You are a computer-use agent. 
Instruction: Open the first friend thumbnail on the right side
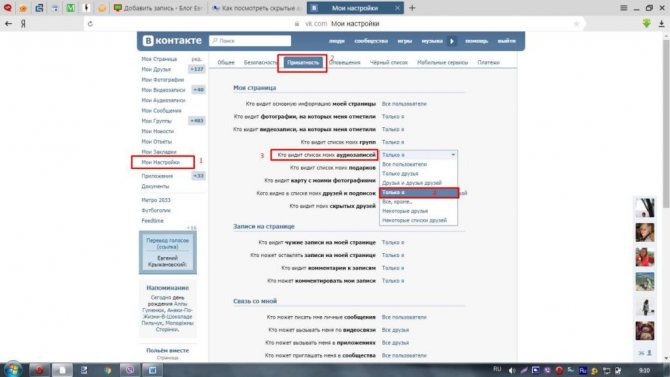click(645, 208)
